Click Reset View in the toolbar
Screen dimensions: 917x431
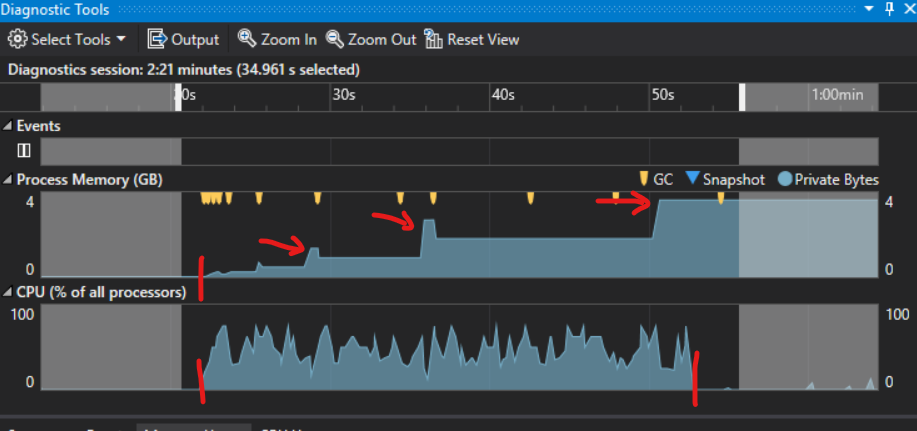pos(472,39)
